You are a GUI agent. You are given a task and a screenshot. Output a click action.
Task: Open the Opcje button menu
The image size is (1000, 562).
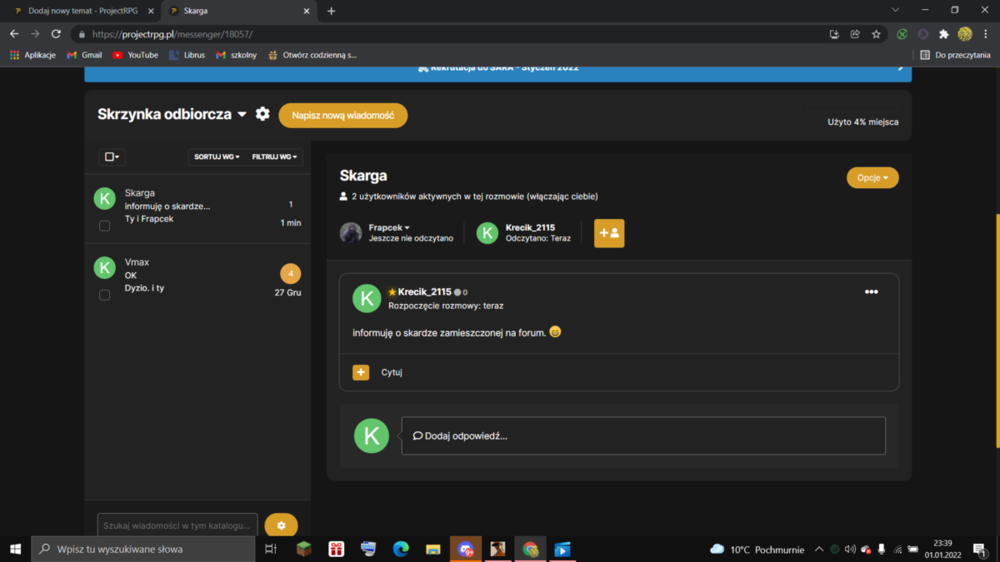(x=872, y=177)
